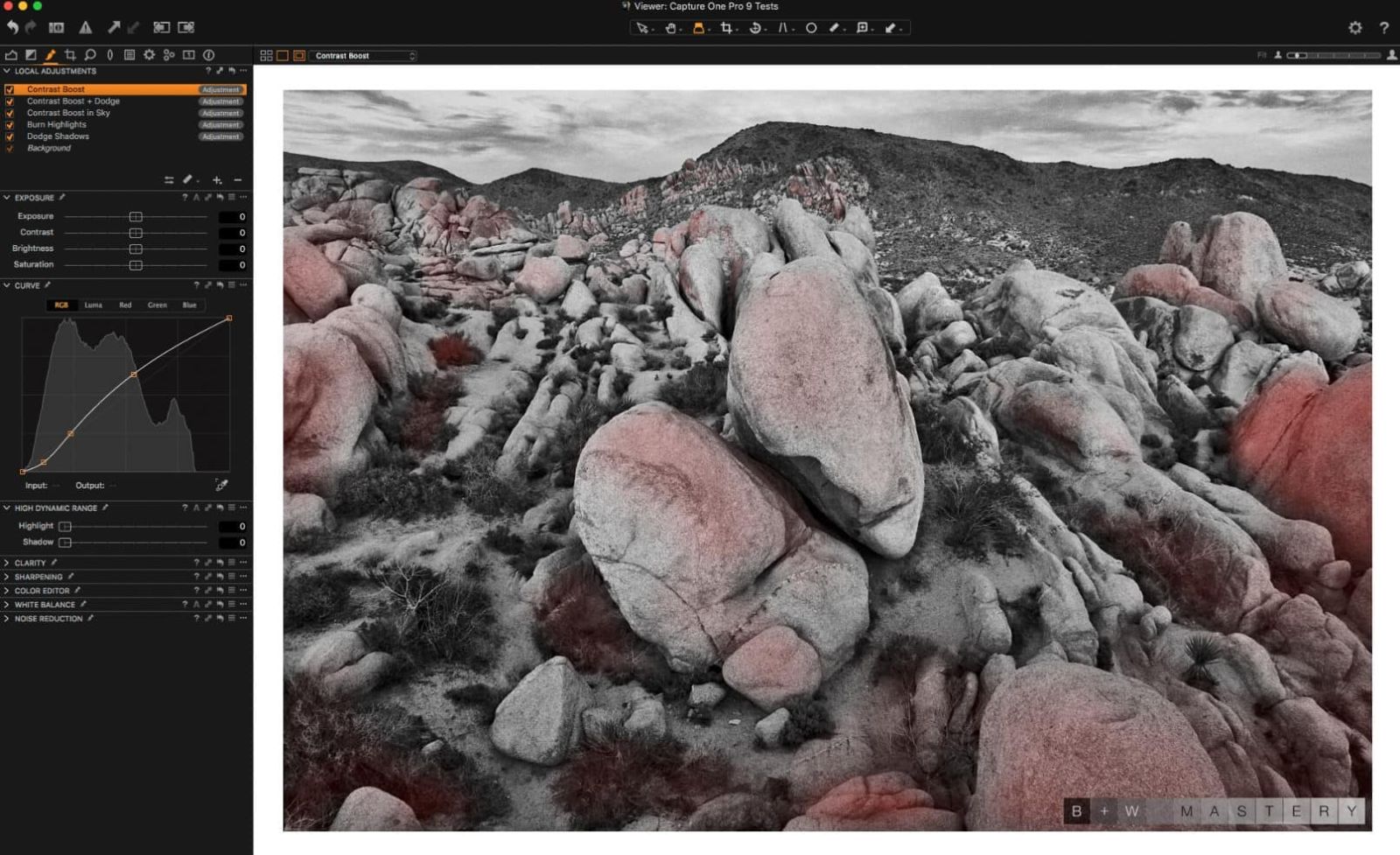The height and width of the screenshot is (855, 1400).
Task: Switch to the Red curve tab
Action: click(125, 305)
